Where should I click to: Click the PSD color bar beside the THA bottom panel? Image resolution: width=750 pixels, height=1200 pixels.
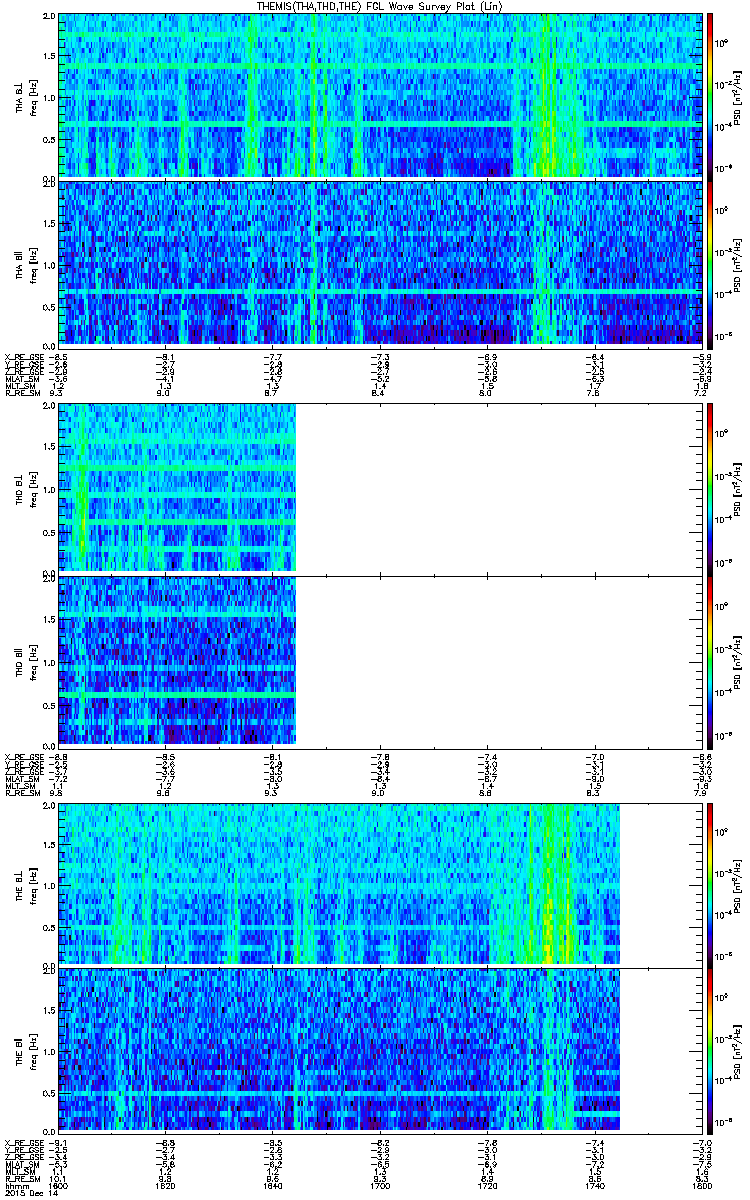[711, 263]
